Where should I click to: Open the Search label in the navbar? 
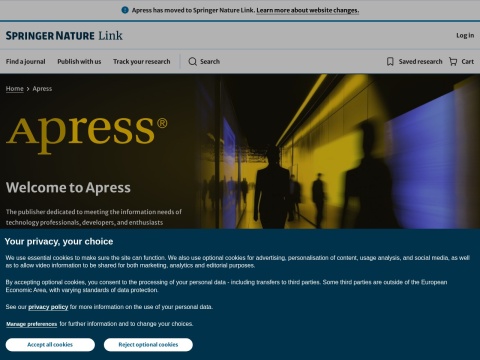pos(210,61)
